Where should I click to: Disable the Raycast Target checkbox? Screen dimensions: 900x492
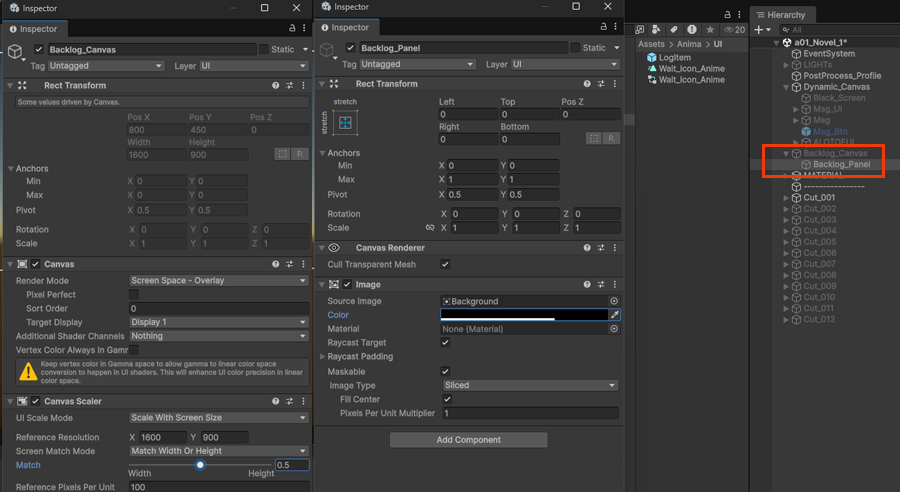point(445,343)
